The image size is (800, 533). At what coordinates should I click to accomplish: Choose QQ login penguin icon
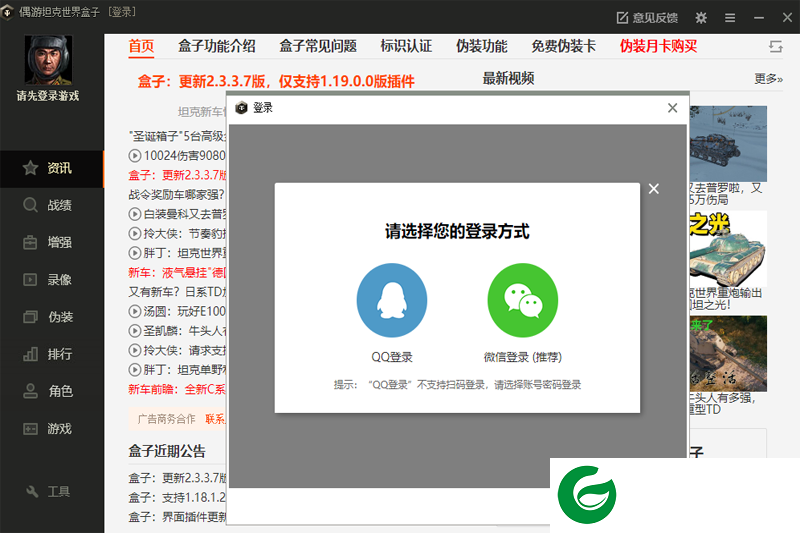pos(391,300)
